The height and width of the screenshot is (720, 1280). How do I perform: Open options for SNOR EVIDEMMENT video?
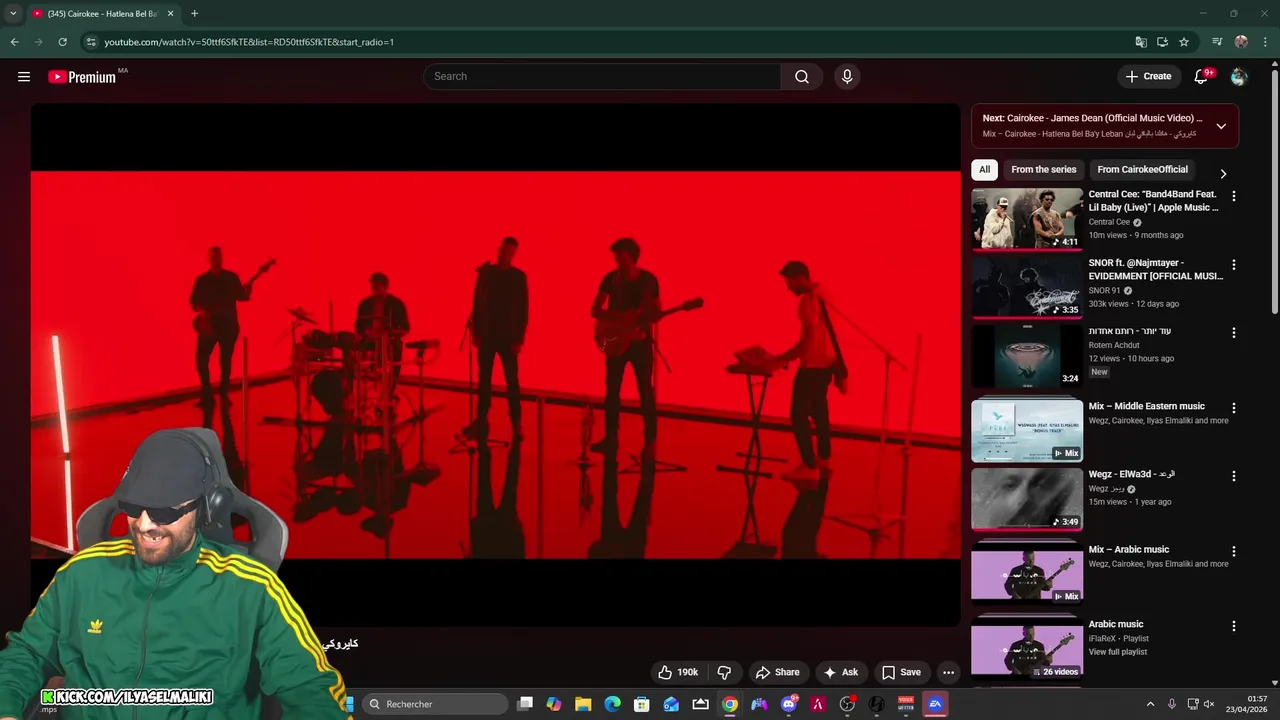tap(1233, 265)
